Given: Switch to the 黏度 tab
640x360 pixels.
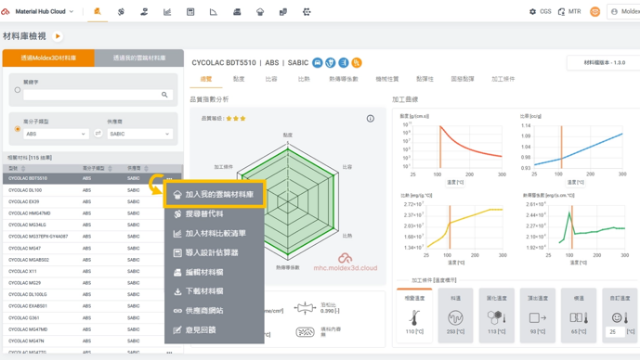Looking at the screenshot, I should (239, 79).
